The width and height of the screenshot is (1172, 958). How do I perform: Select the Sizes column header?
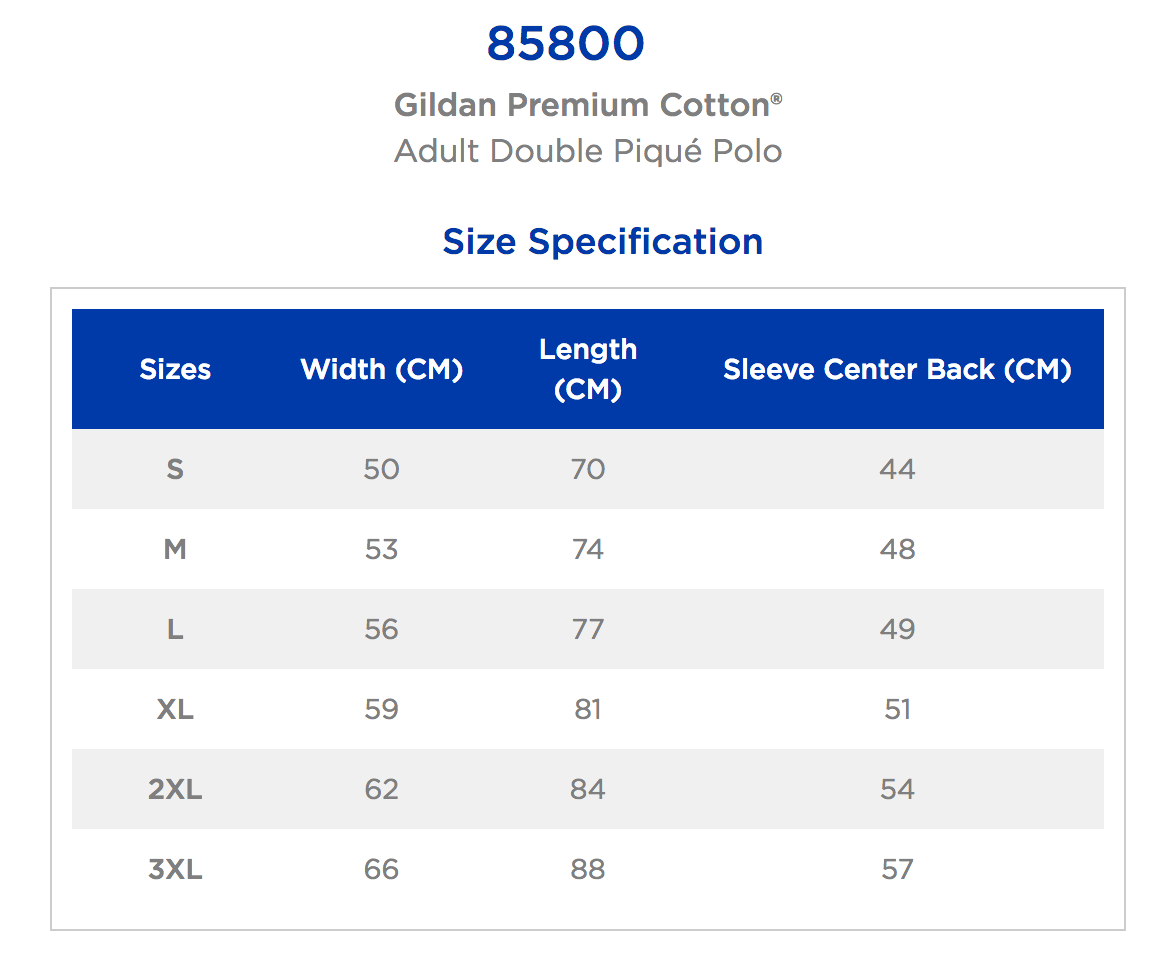175,370
